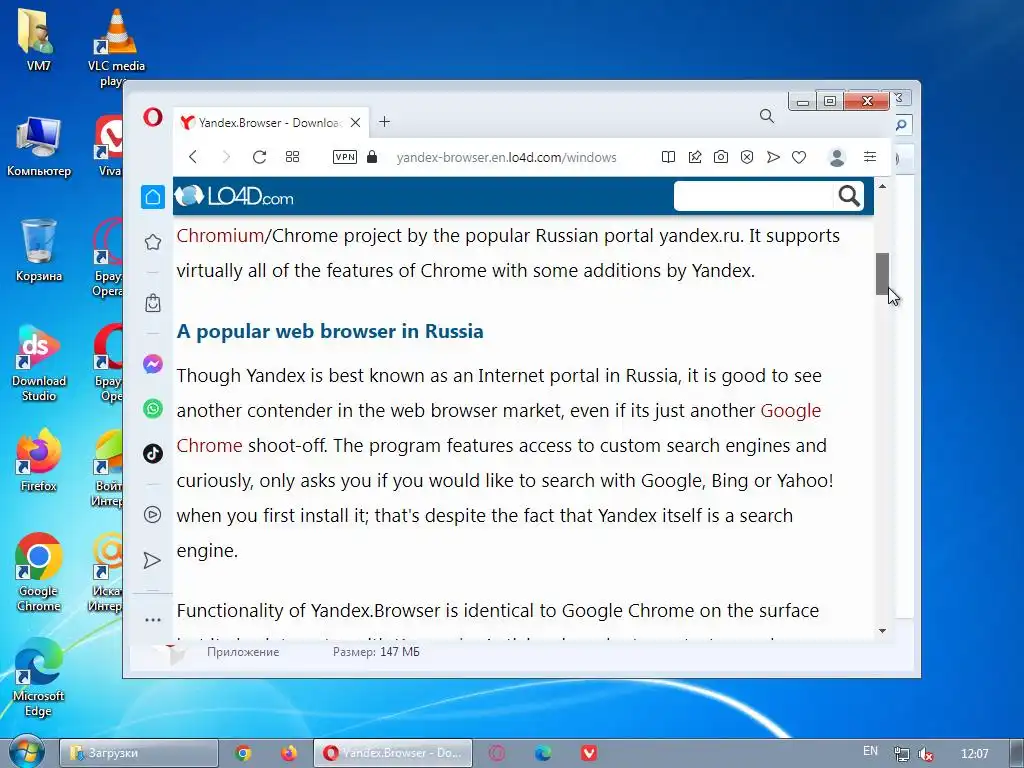
Task: Open the user account profile icon
Action: (x=837, y=157)
